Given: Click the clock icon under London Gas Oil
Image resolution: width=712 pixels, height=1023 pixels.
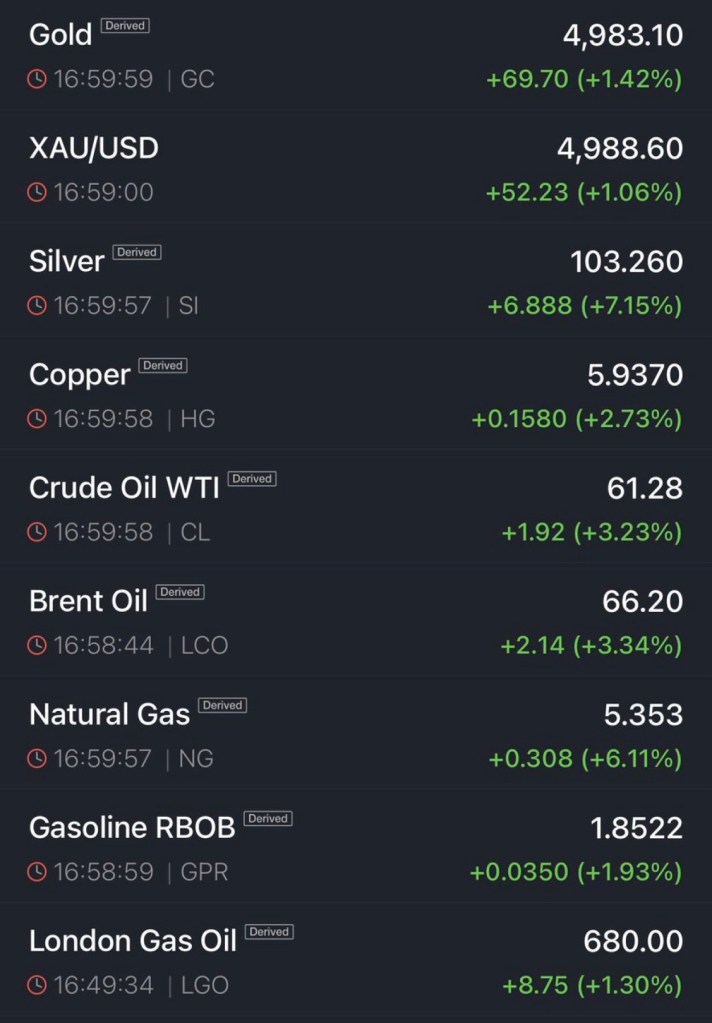Looking at the screenshot, I should pos(37,986).
